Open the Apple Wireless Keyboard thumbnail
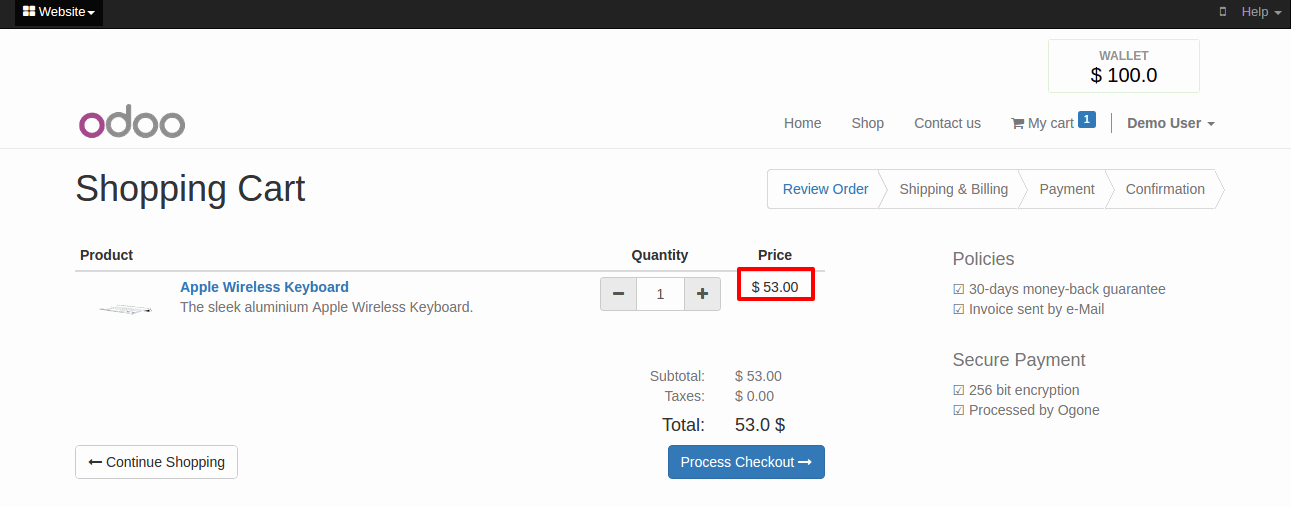 pos(125,309)
